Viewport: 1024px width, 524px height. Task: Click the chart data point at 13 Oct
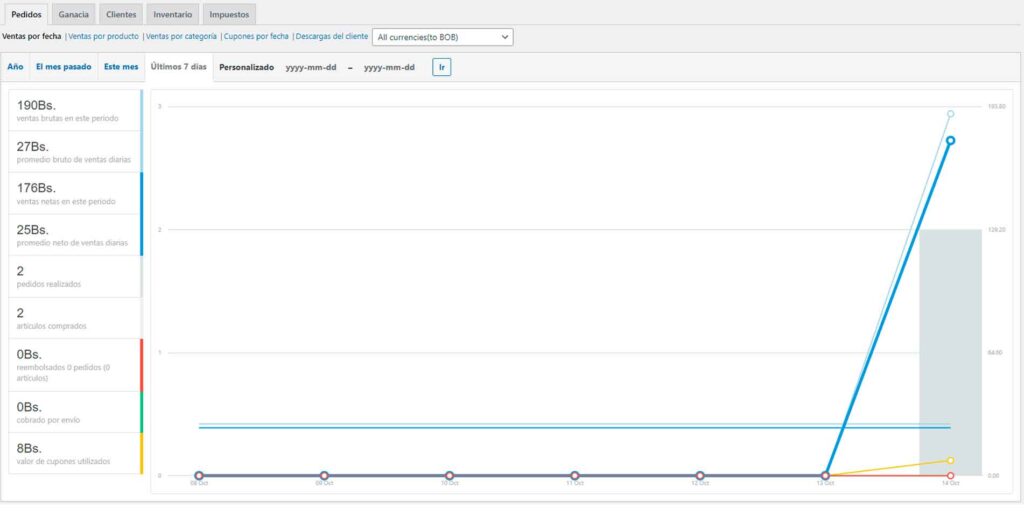coord(825,476)
